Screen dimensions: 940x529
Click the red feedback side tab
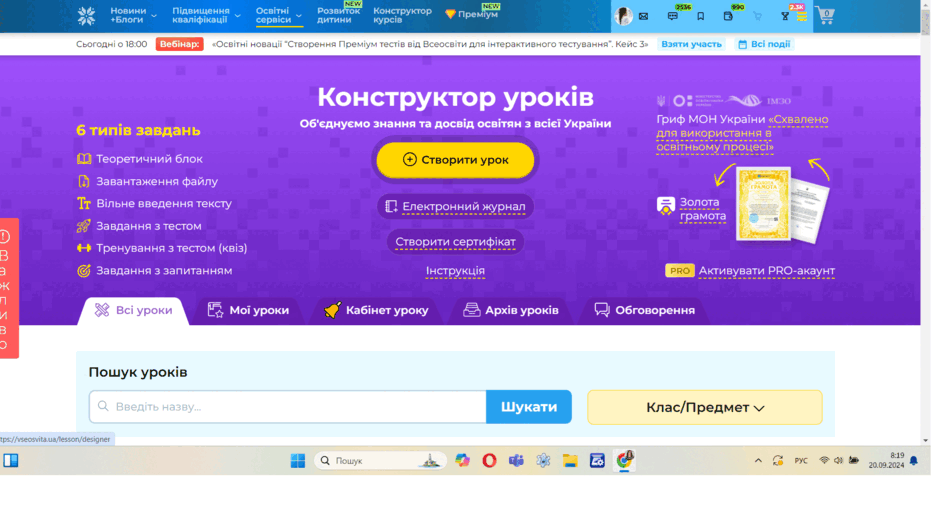tap(9, 288)
